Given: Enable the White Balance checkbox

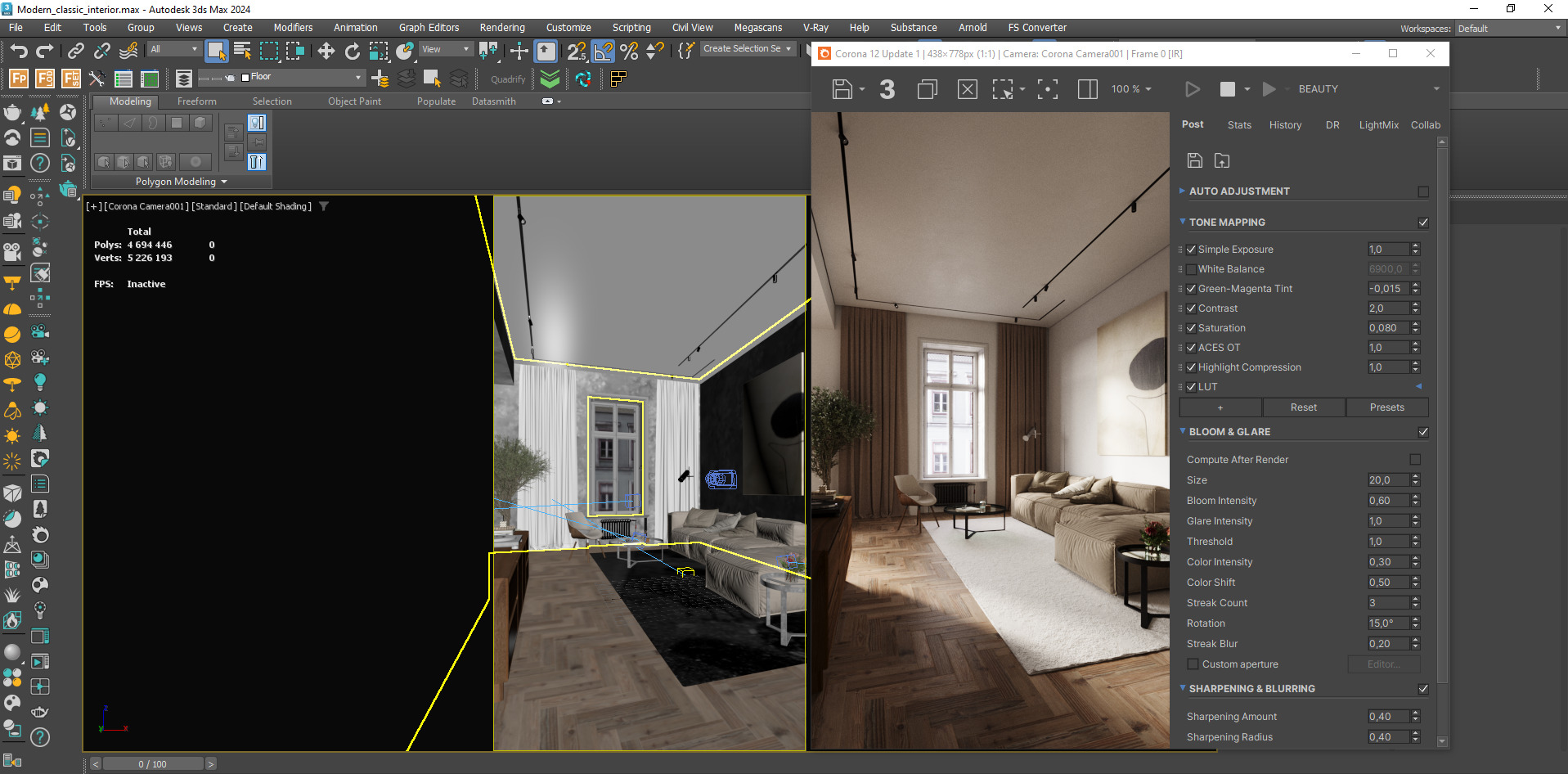Looking at the screenshot, I should [1191, 269].
